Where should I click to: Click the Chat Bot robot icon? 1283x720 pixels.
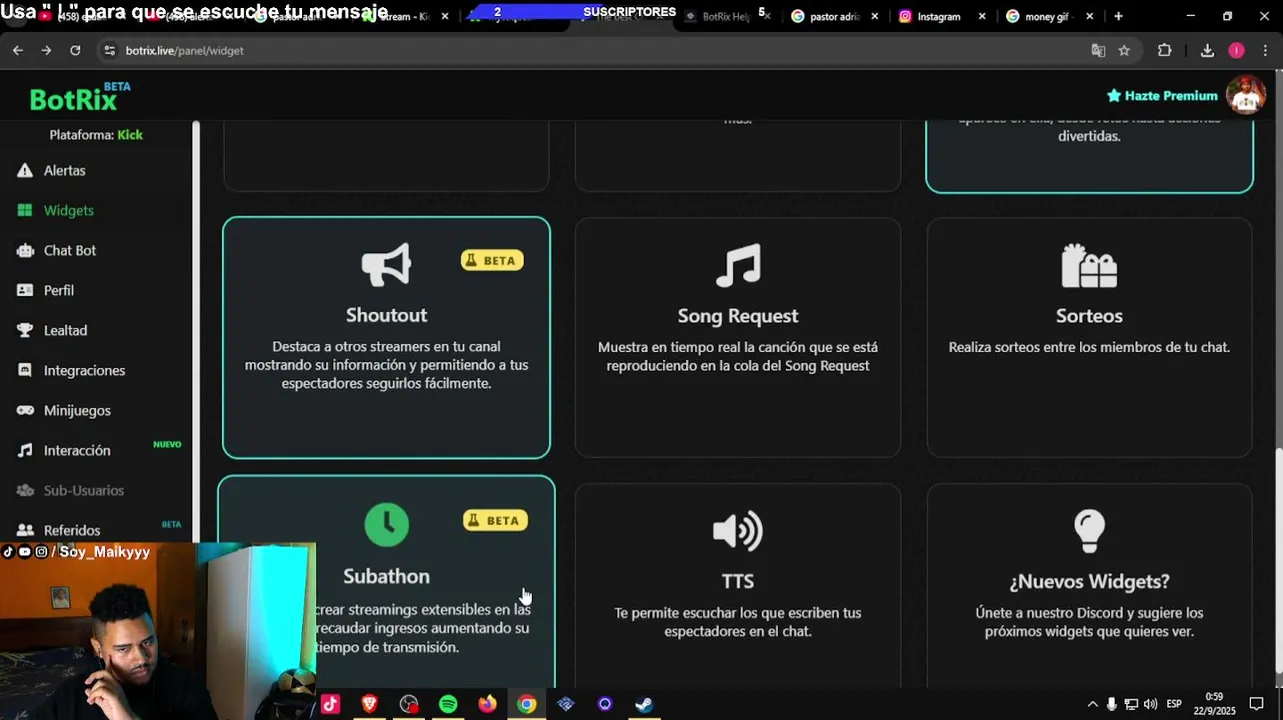[25, 251]
